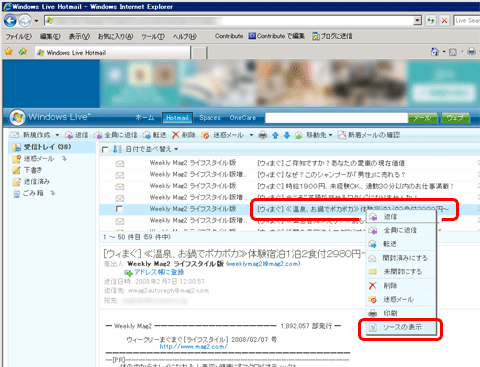Open the ツール(T) menu
The image size is (480, 367).
(153, 36)
